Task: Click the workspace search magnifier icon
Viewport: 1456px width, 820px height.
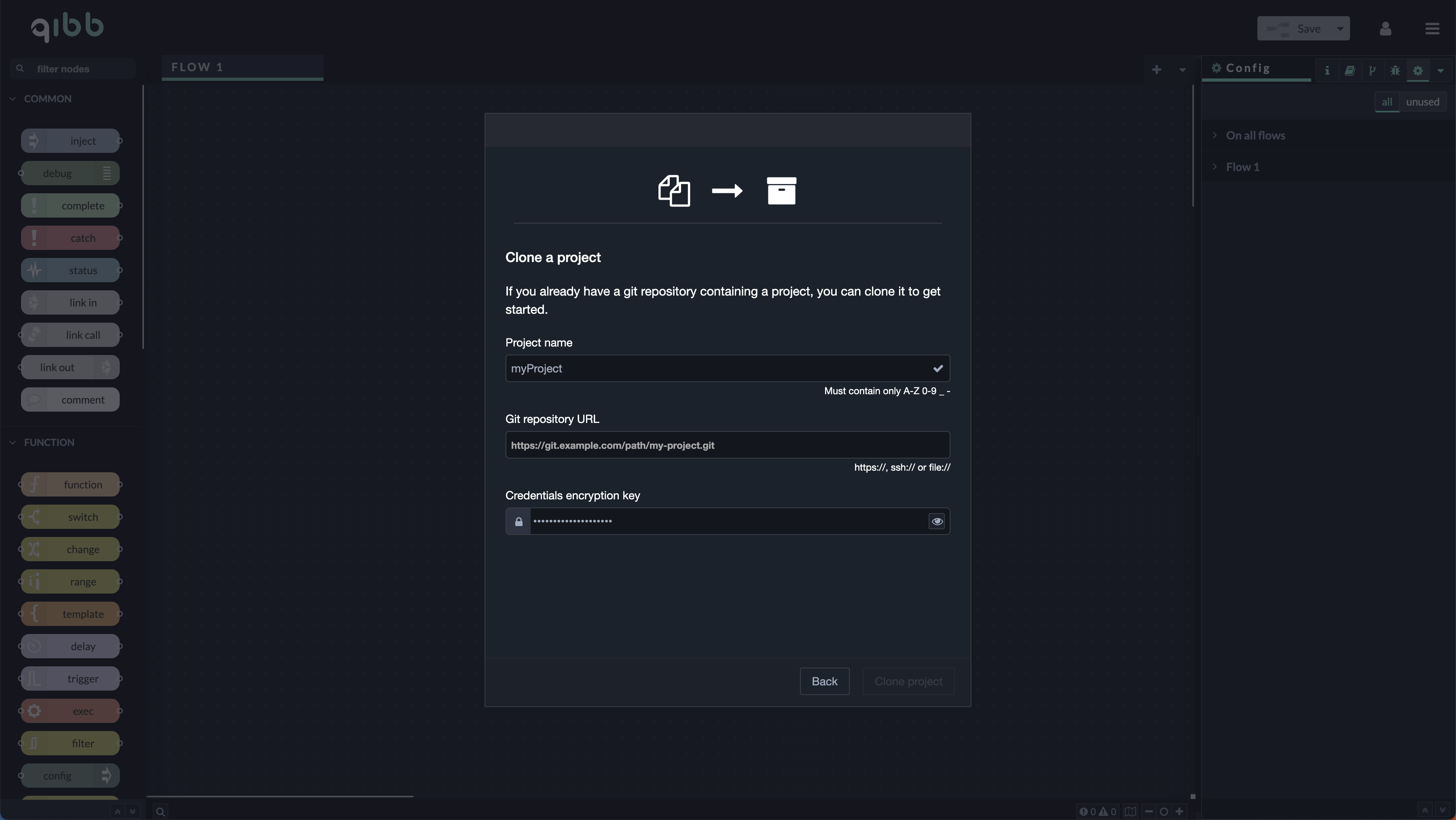Action: (161, 812)
